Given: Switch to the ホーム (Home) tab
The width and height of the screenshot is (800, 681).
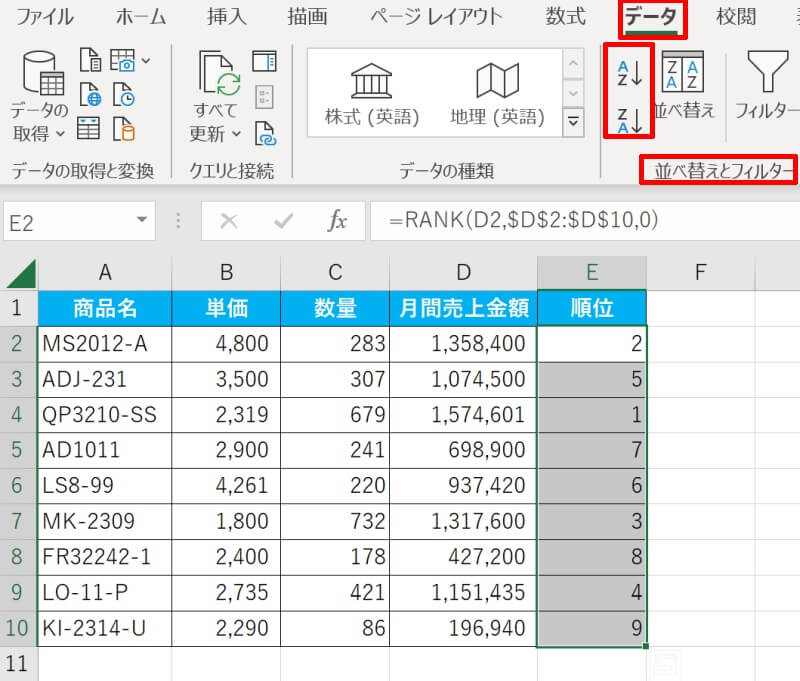Looking at the screenshot, I should pyautogui.click(x=141, y=17).
